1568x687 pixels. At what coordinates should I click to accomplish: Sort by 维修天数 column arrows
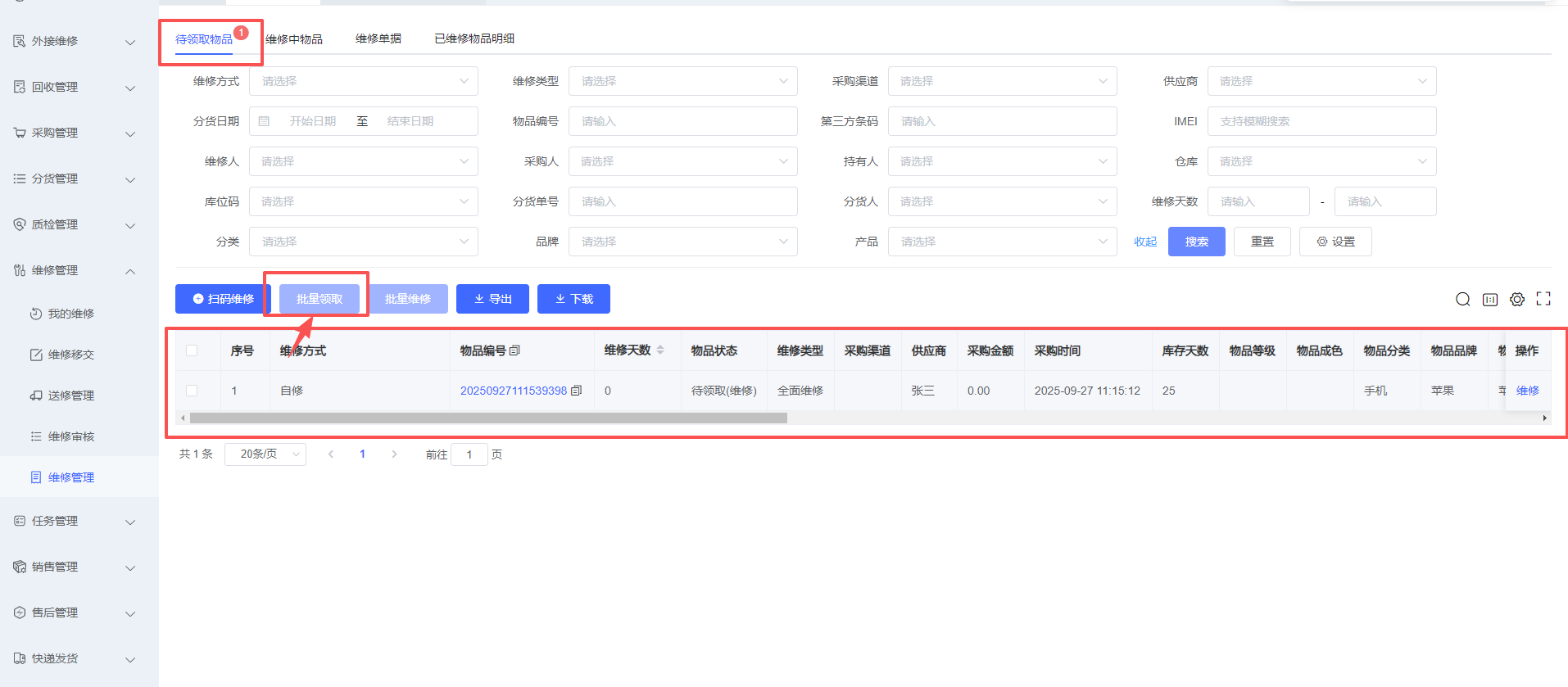click(x=660, y=350)
